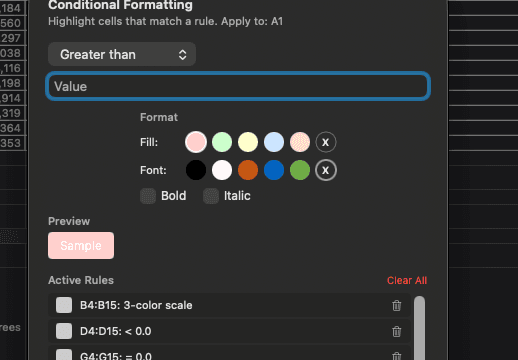Select the blue font color swatch
Image resolution: width=518 pixels, height=360 pixels.
click(274, 170)
